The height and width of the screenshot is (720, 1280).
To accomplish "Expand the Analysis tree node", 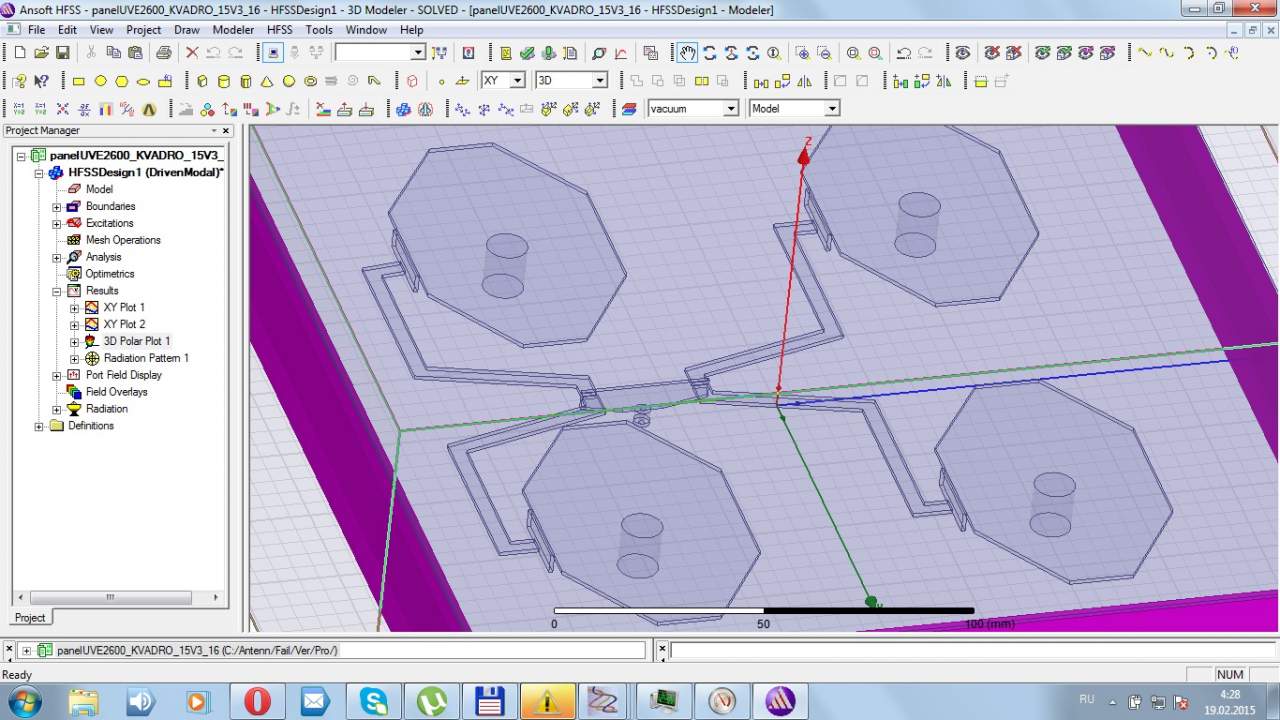I will pos(57,258).
